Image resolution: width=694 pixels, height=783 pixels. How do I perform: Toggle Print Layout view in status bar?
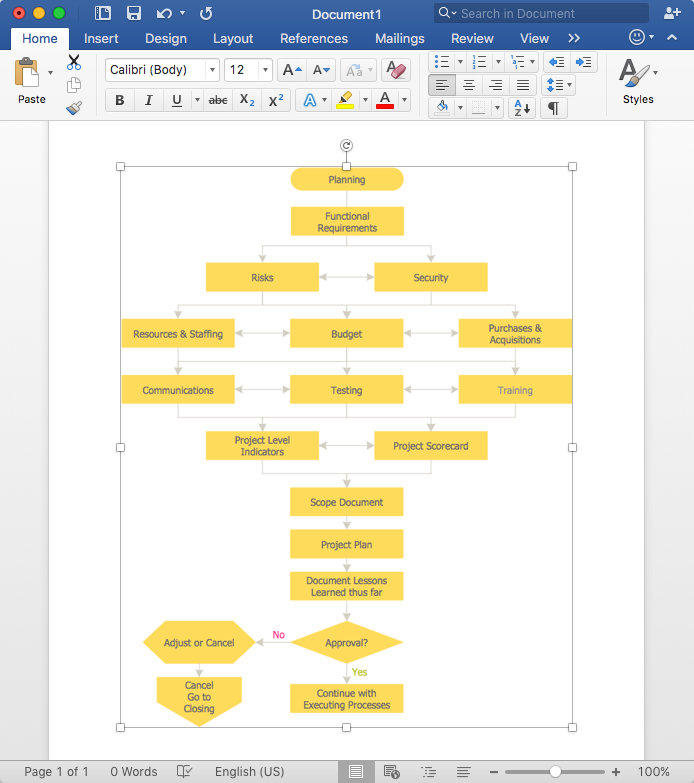[356, 772]
